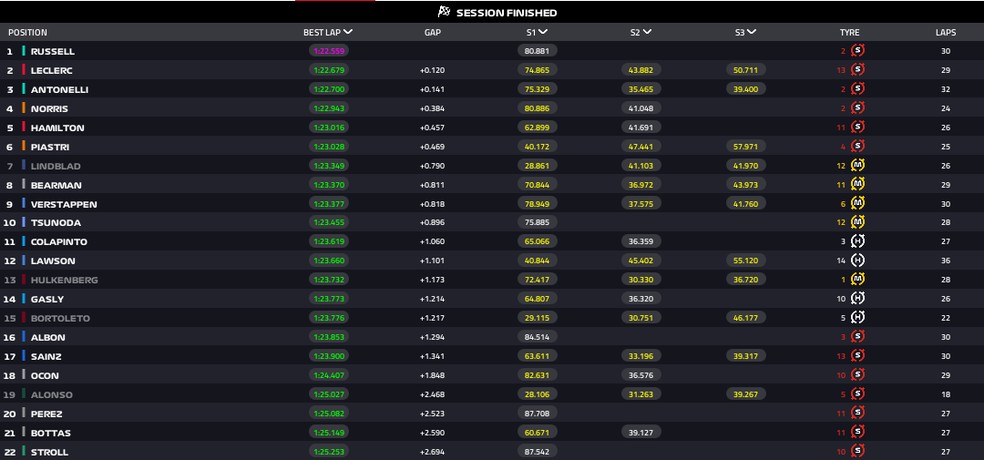Image resolution: width=984 pixels, height=460 pixels.
Task: Click Antonelli's soft tyre icon
Action: click(x=857, y=89)
